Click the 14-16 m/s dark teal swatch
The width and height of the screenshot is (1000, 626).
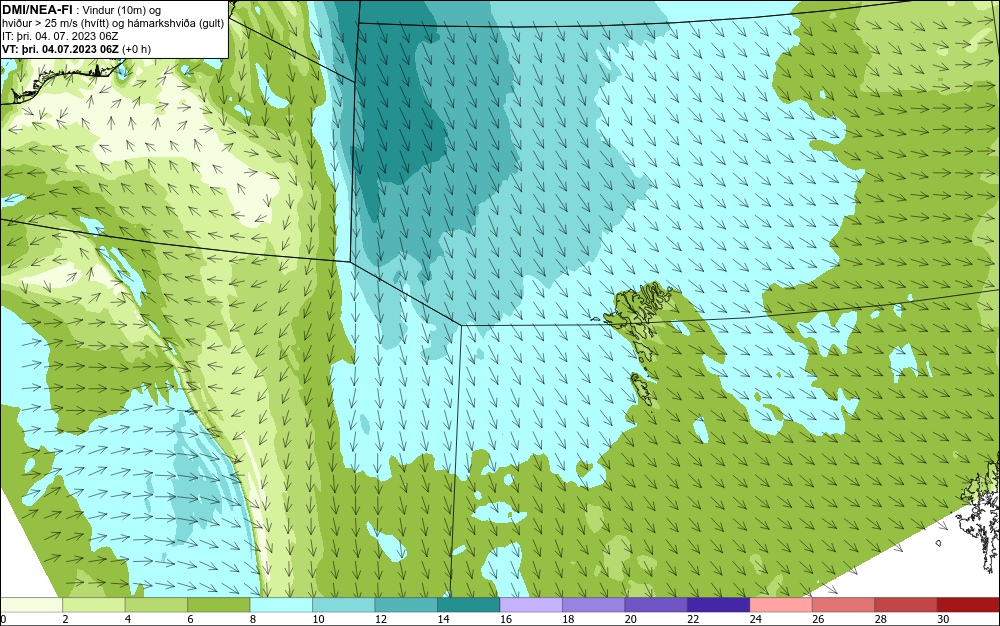point(469,605)
